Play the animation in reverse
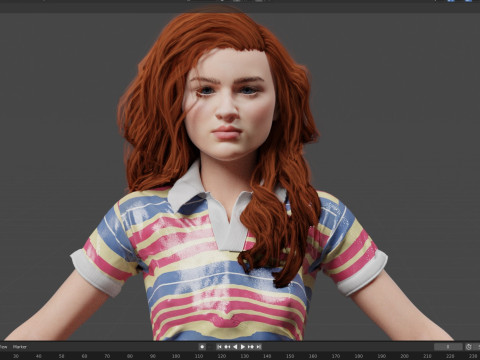Screen dimensions: 480x360 tap(235, 347)
